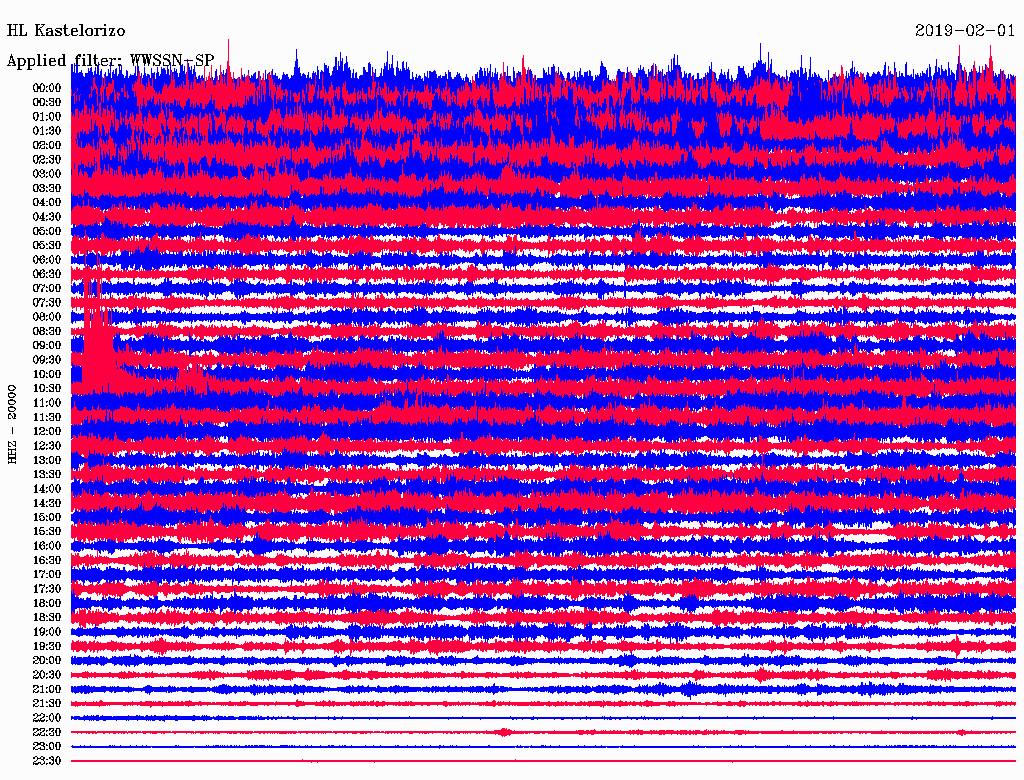Screen dimensions: 1024x780
Task: Select the '05:30' time label
Action: point(47,246)
